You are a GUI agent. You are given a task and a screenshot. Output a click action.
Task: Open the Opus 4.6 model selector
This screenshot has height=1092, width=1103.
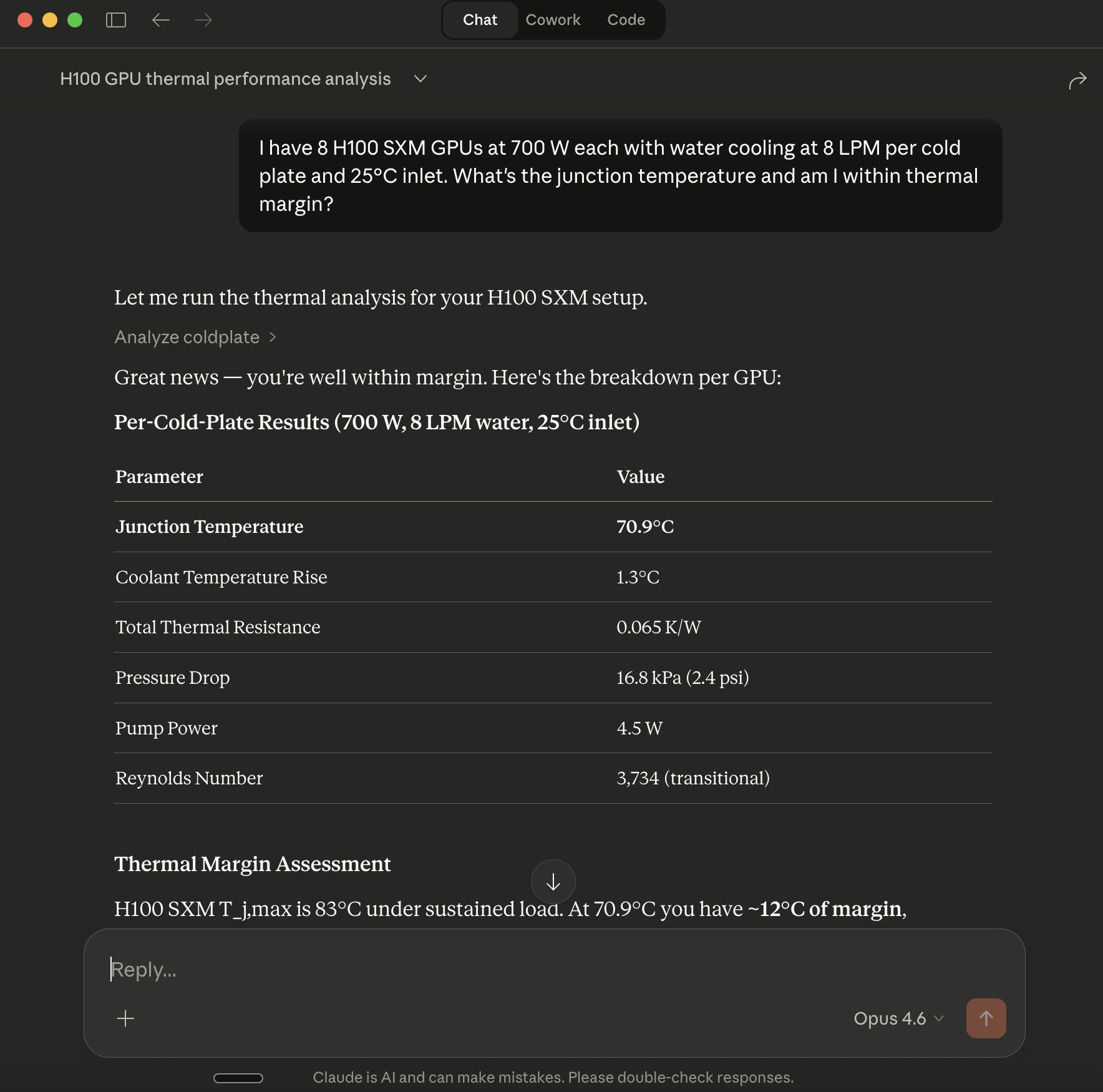(x=897, y=1018)
